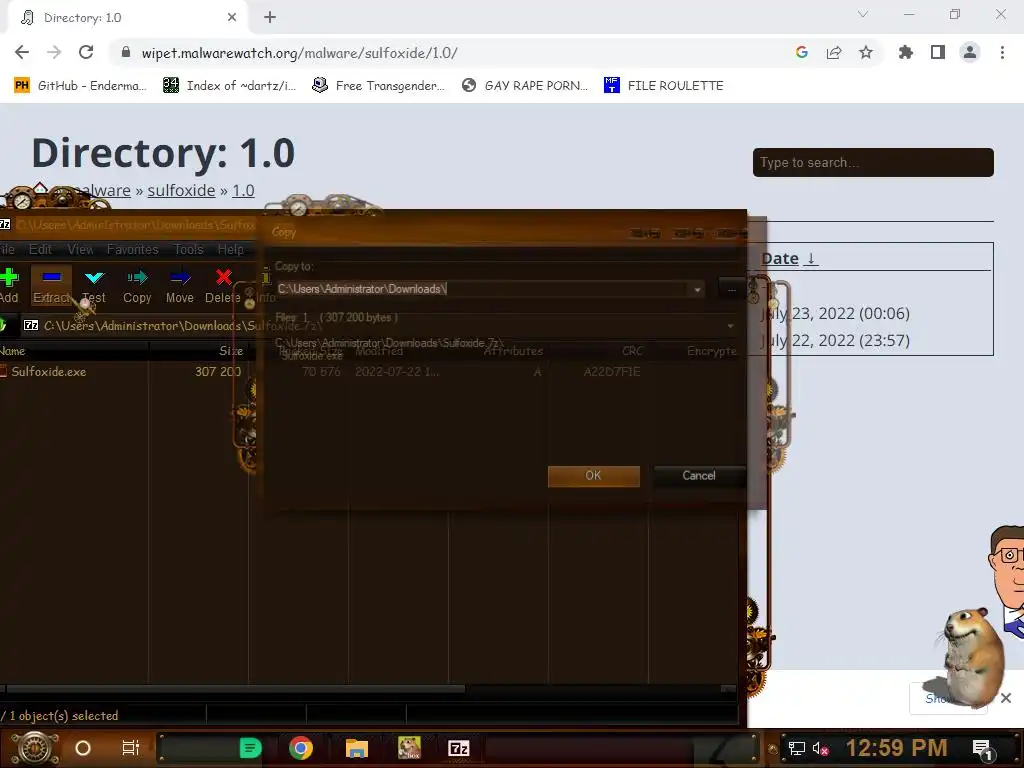Click the Extract toolbar icon in 7-Zip

point(52,278)
